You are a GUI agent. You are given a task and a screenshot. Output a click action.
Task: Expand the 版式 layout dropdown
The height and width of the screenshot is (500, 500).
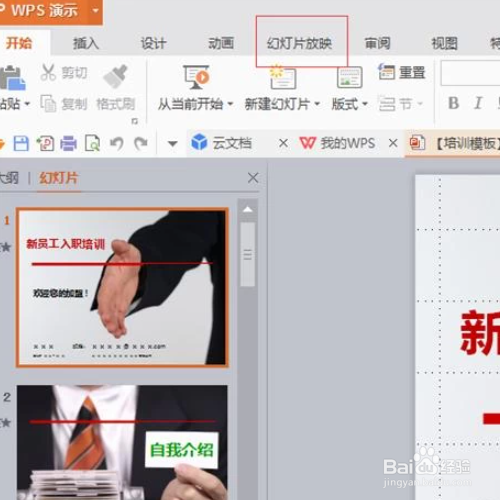point(365,104)
